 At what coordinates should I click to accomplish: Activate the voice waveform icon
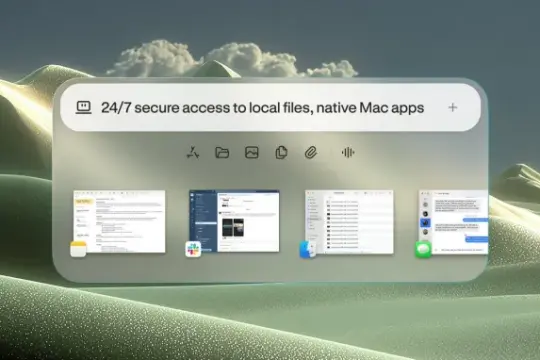click(x=348, y=152)
